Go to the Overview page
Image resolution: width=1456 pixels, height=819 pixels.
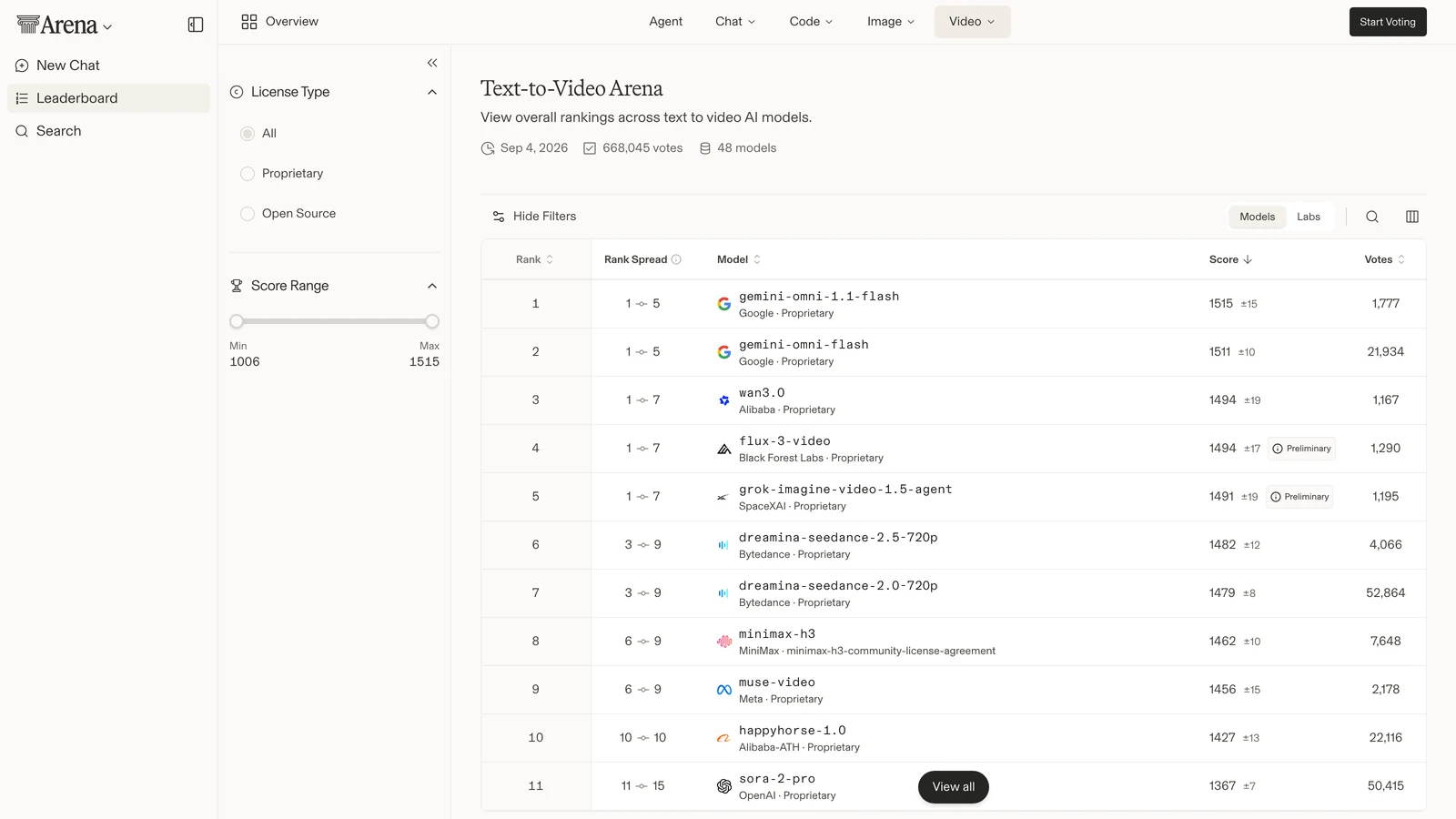pyautogui.click(x=280, y=22)
